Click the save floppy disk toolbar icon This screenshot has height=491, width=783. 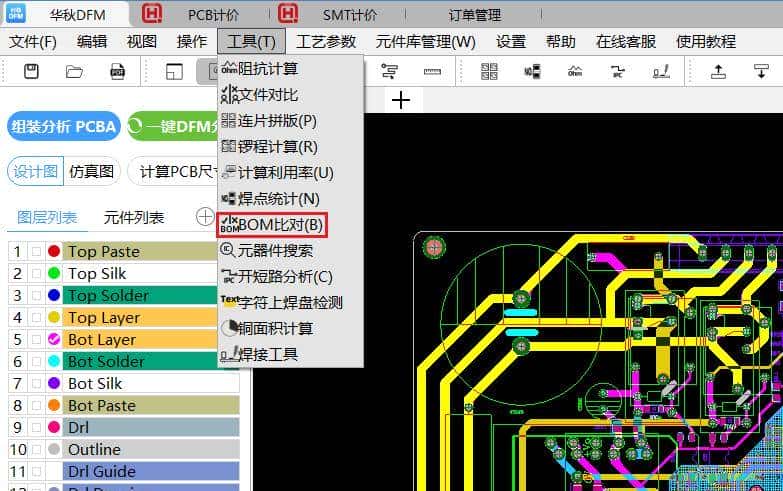[x=31, y=71]
